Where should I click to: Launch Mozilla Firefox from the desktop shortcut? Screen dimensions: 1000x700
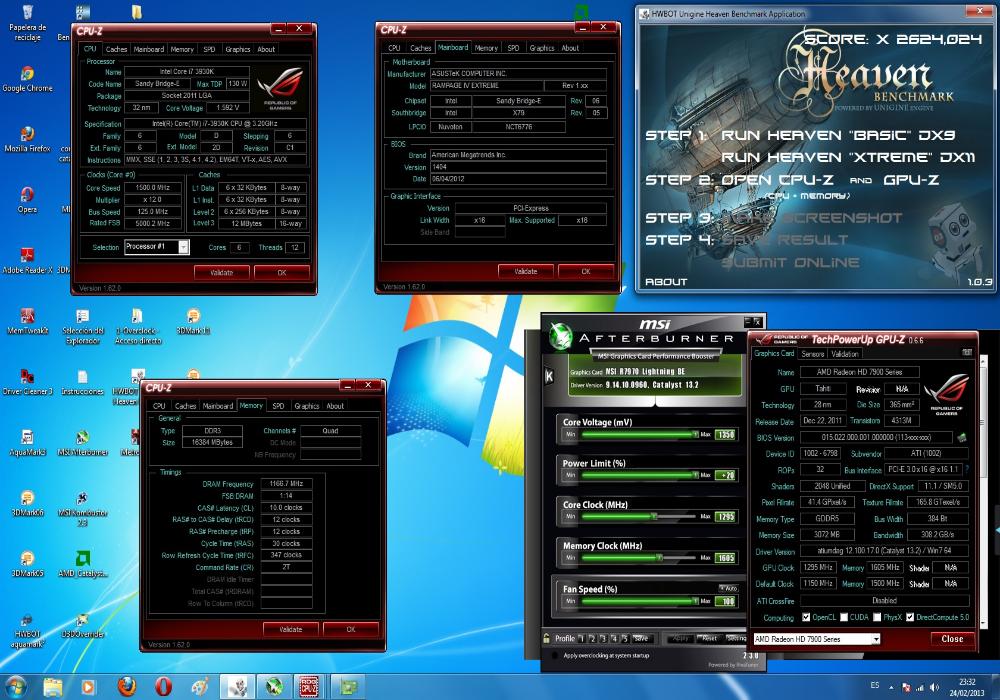pyautogui.click(x=27, y=140)
